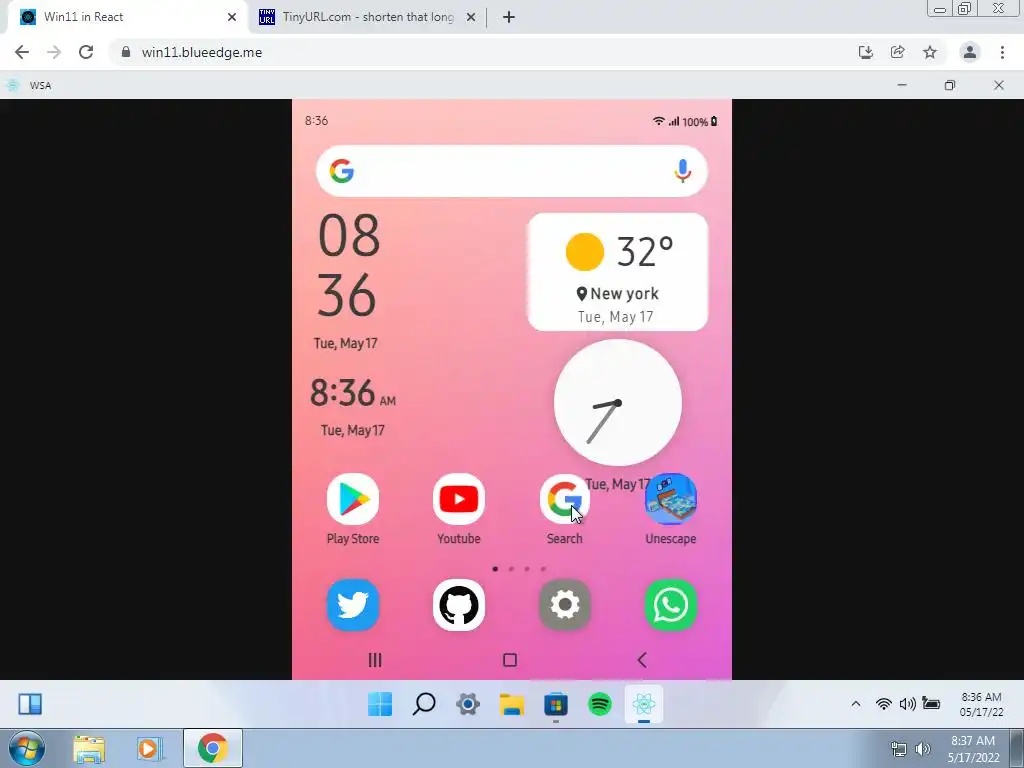Reload the current page

tap(86, 52)
